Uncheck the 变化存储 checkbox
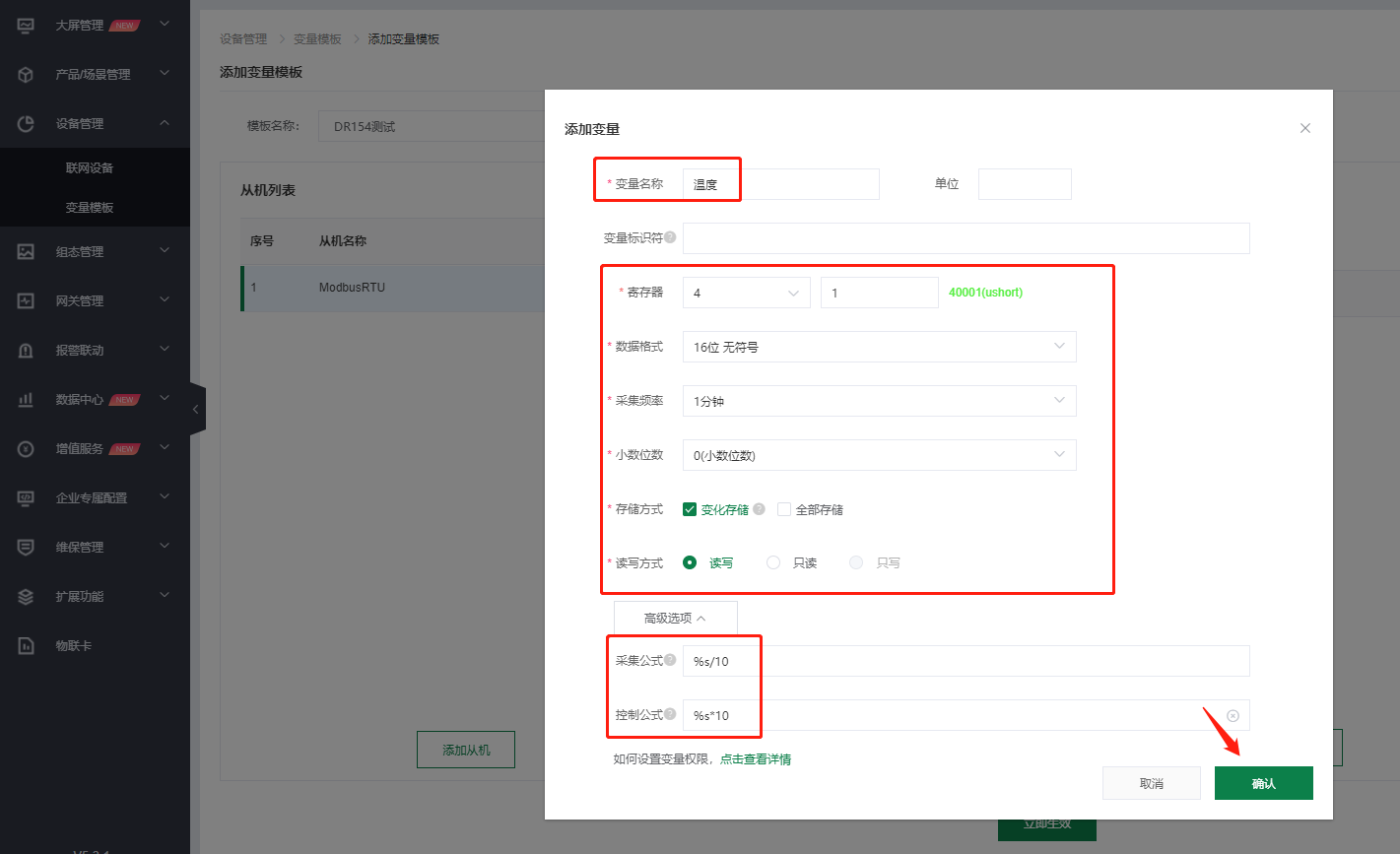This screenshot has width=1400, height=854. coord(690,509)
